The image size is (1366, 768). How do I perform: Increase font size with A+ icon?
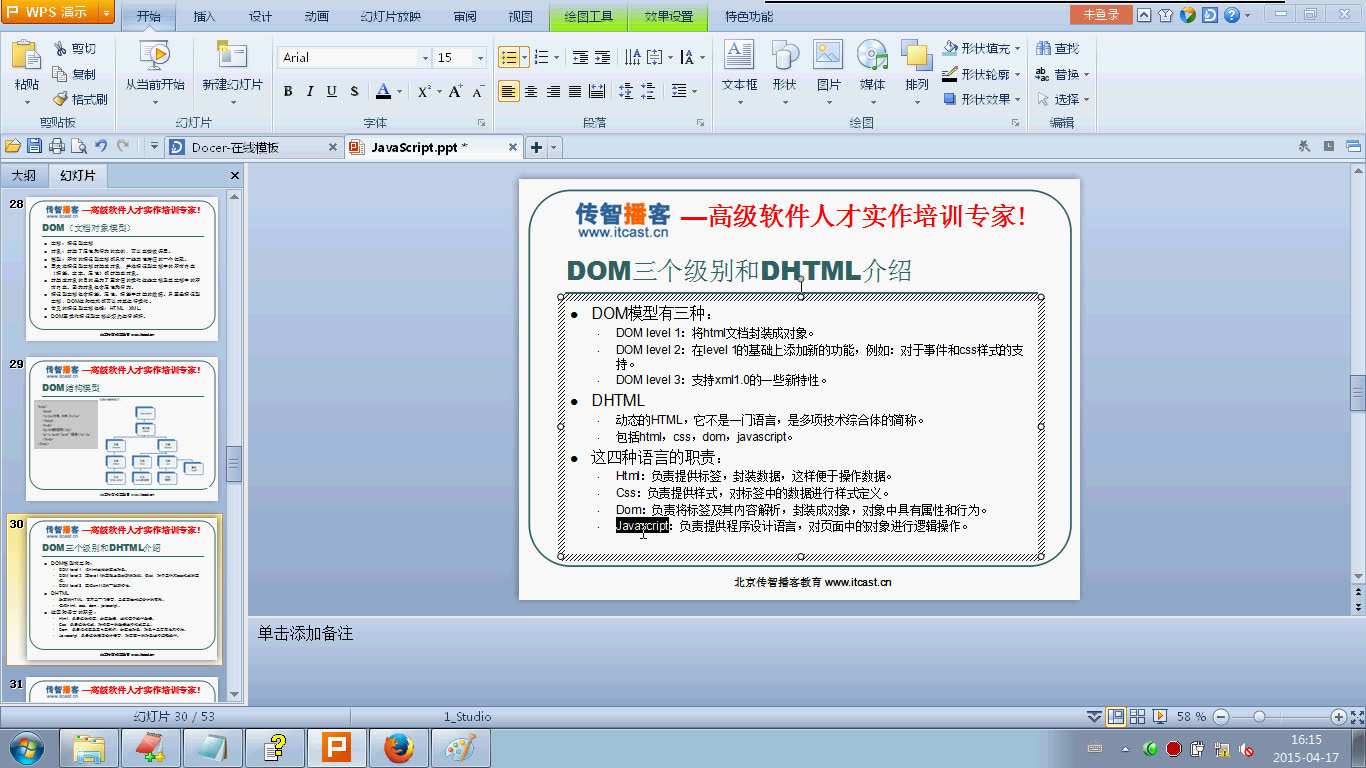point(455,91)
